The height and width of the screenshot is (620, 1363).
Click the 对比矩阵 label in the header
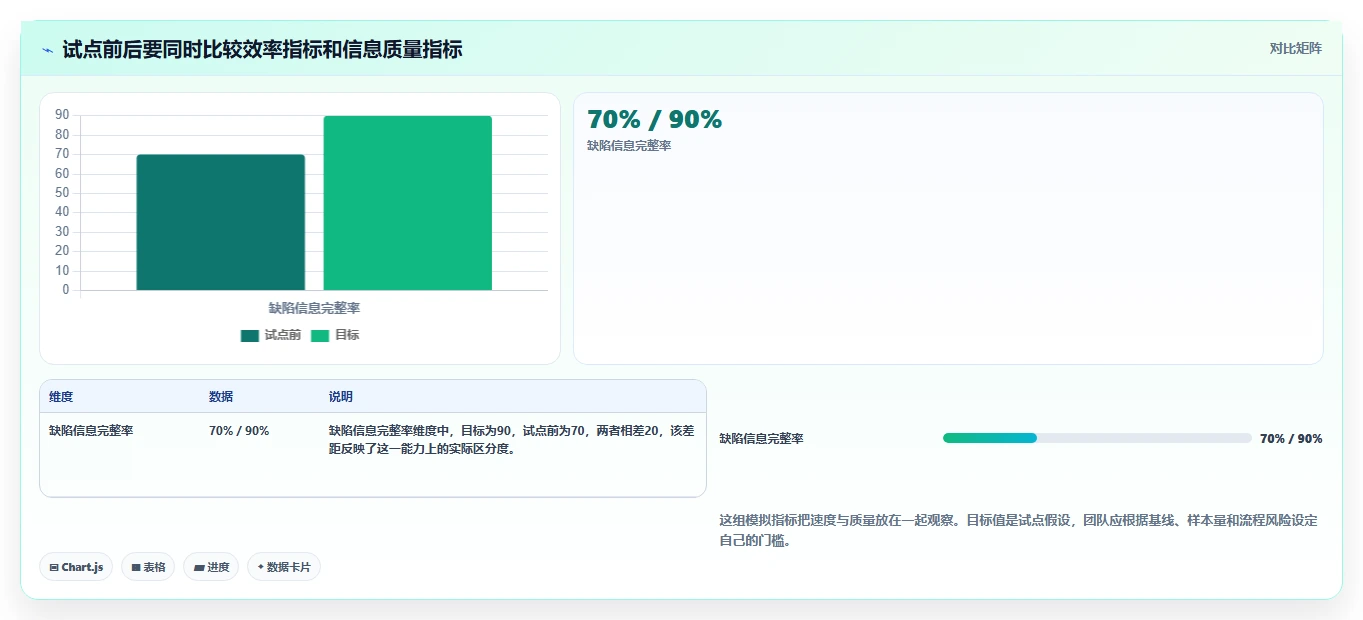pyautogui.click(x=1295, y=48)
